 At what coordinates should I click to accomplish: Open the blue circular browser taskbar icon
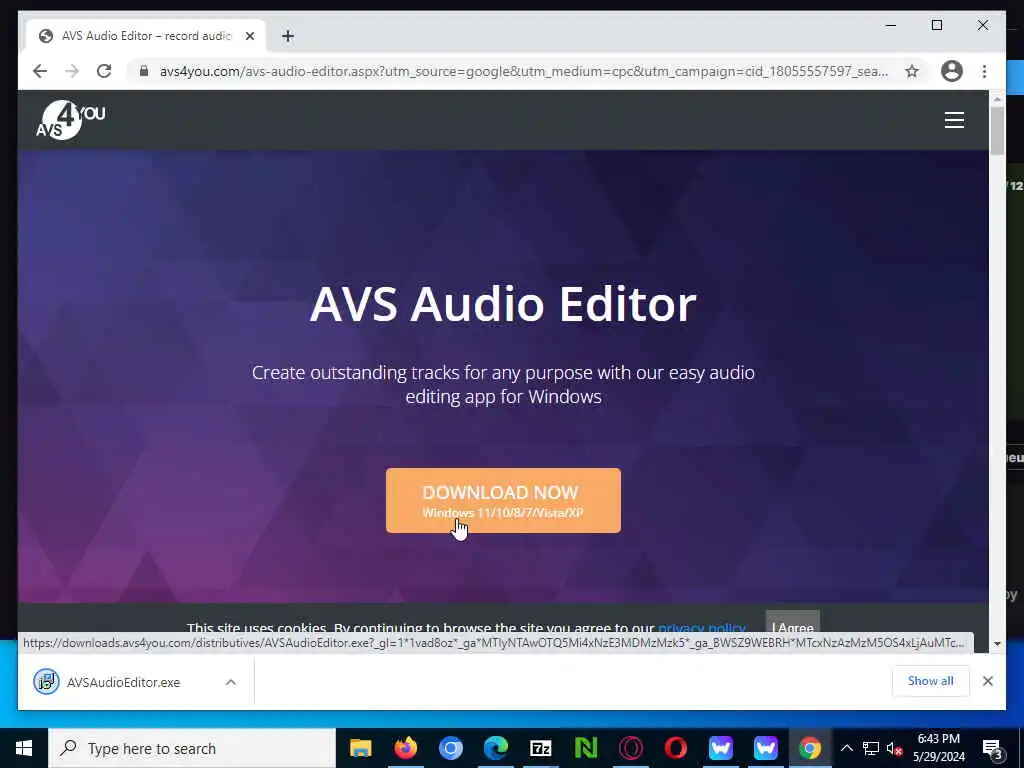(451, 748)
